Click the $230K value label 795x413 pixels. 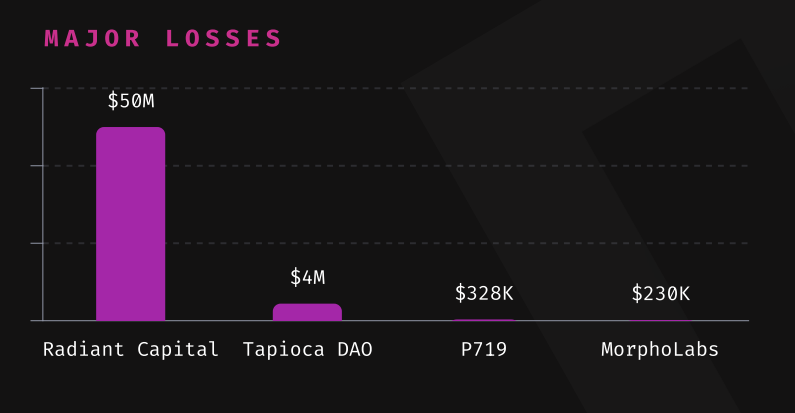click(x=660, y=293)
